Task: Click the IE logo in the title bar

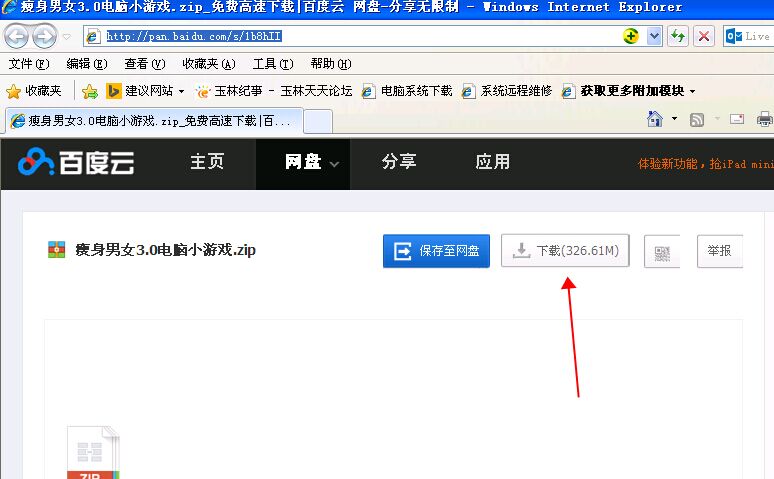Action: click(x=8, y=7)
